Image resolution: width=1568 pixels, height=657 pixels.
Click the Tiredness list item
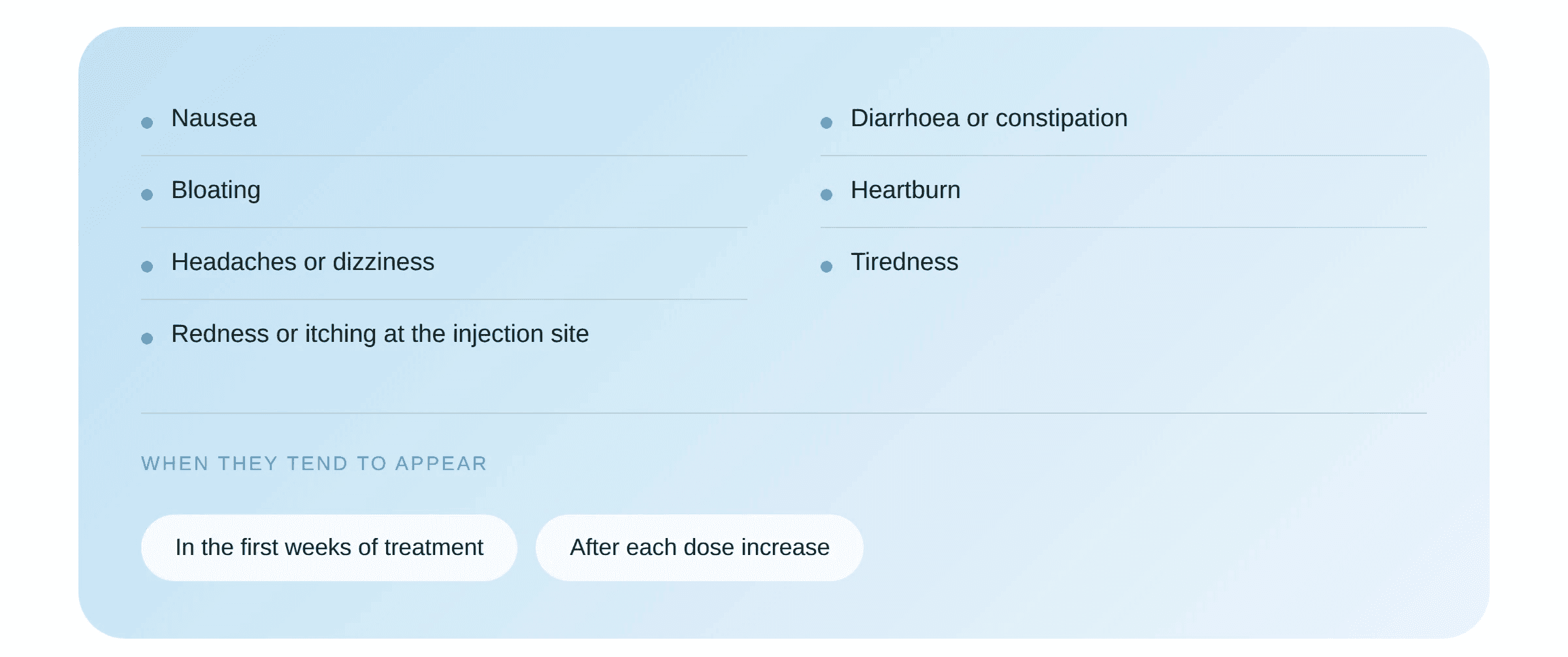click(904, 262)
